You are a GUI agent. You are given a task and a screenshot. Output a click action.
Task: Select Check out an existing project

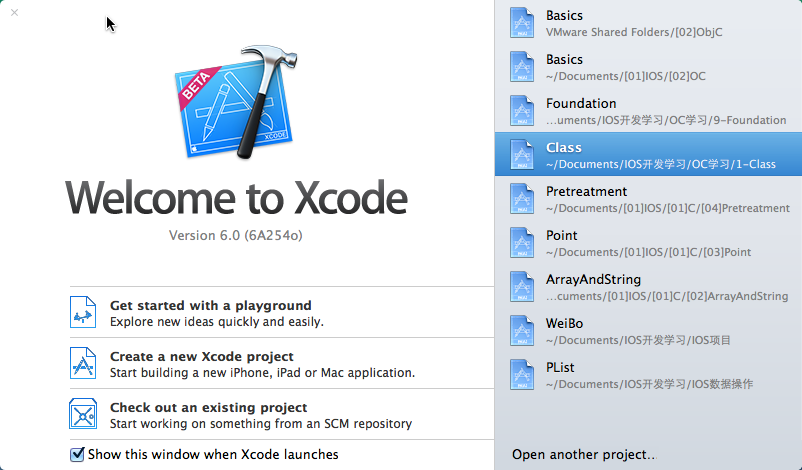tap(281, 415)
